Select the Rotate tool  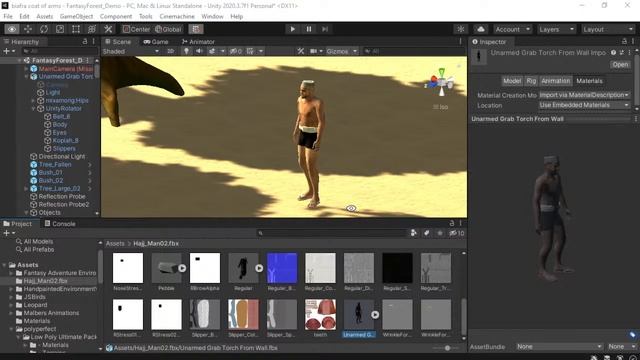click(44, 29)
